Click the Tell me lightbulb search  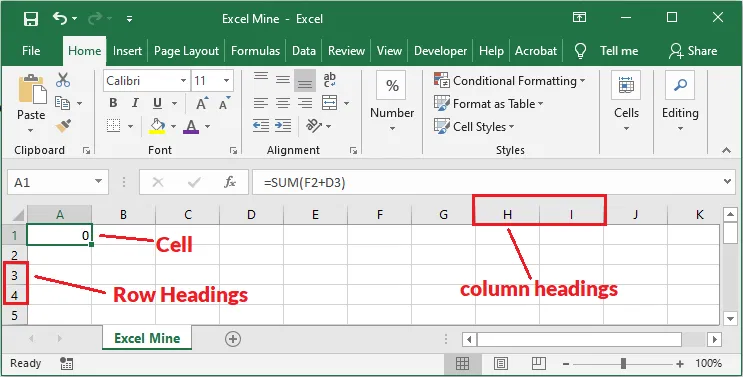point(580,51)
